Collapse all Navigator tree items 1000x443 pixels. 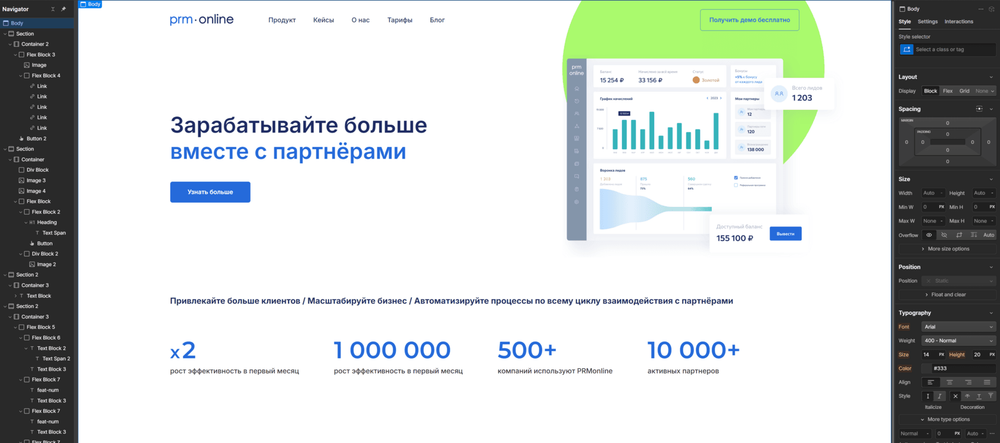click(53, 8)
